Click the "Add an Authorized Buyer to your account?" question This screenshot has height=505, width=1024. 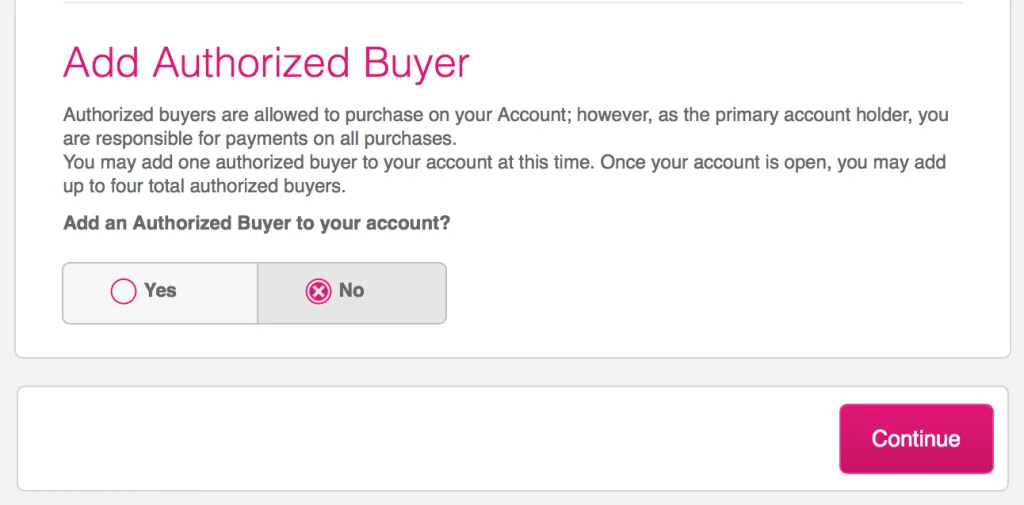tap(257, 223)
